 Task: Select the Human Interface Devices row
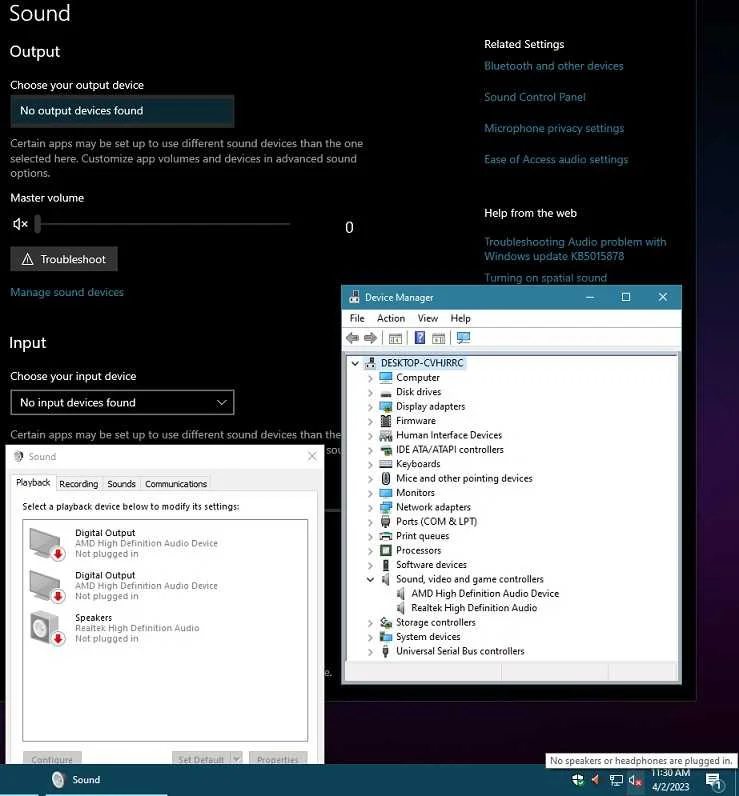point(449,435)
